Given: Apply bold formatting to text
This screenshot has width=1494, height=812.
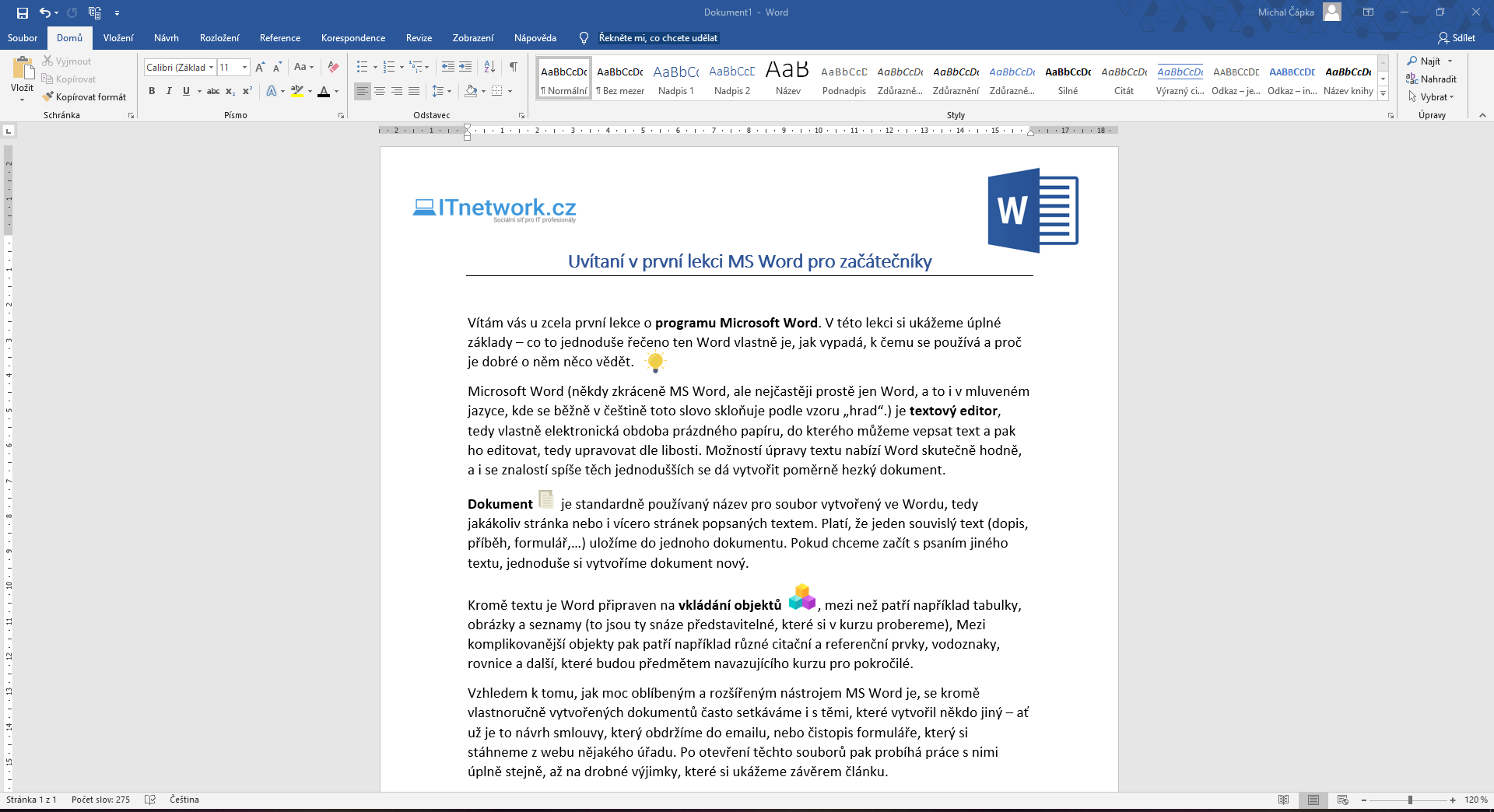Looking at the screenshot, I should 153,91.
